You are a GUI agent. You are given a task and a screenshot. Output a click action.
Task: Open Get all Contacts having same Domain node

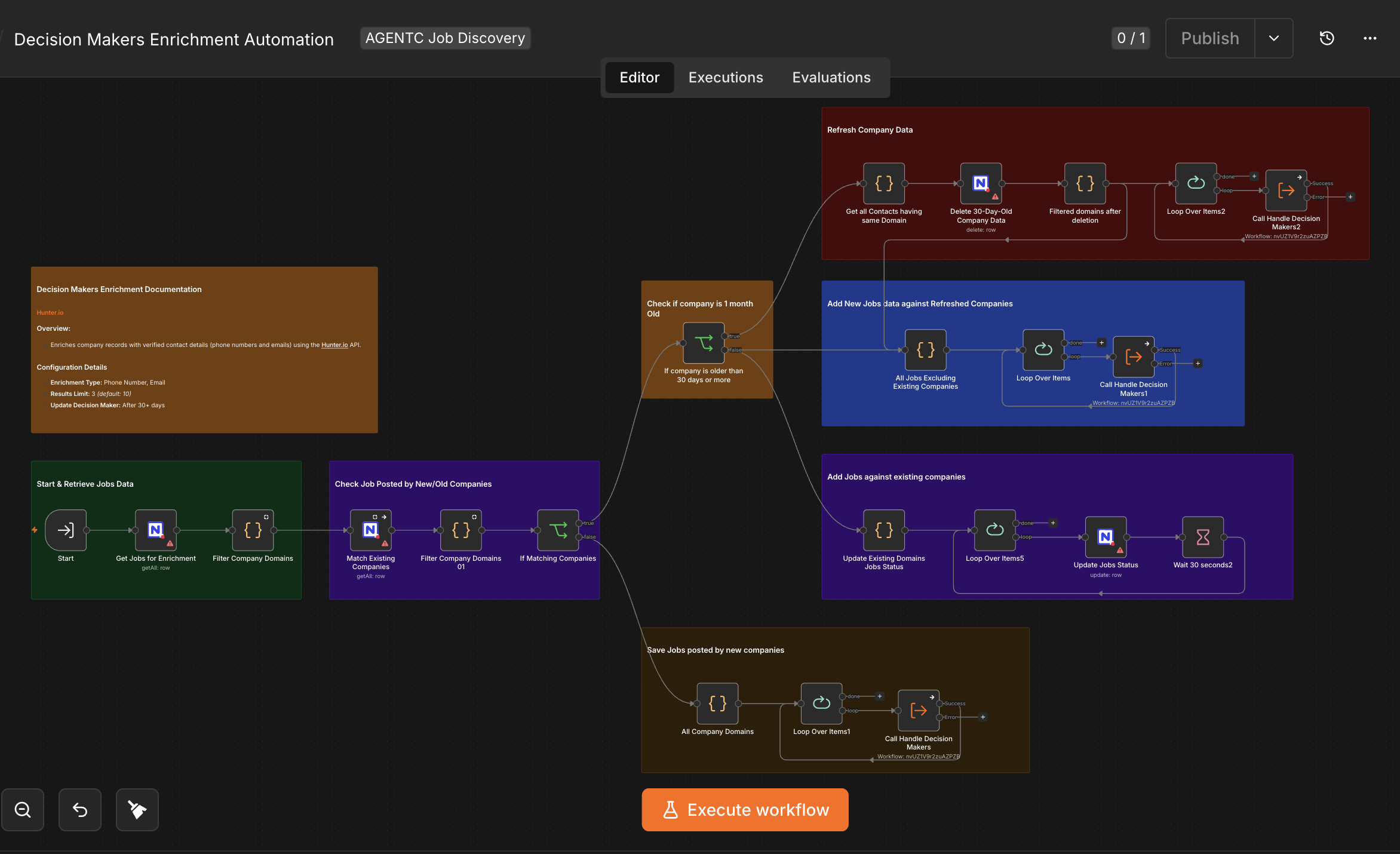point(884,183)
